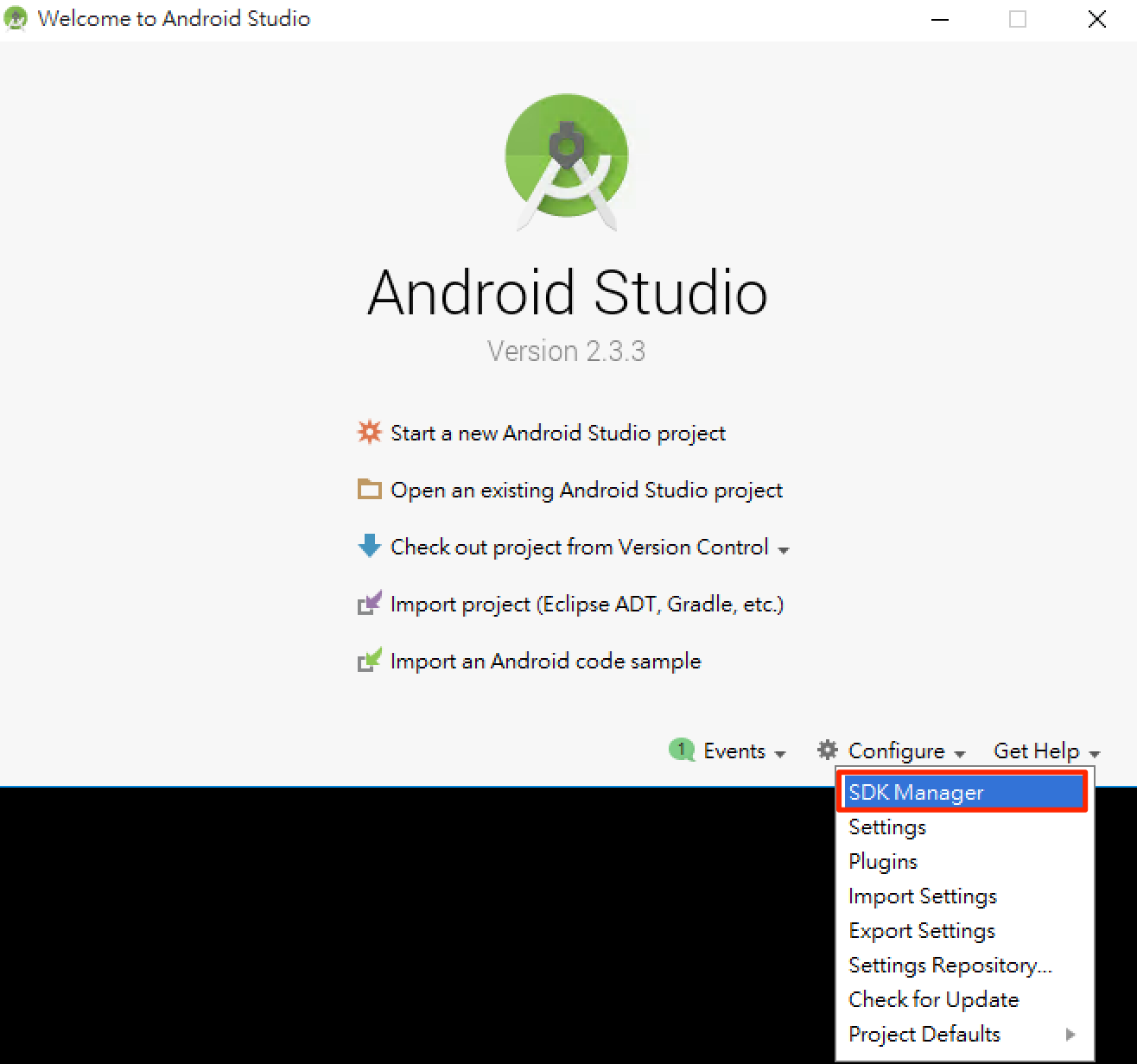
Task: Click the folder icon for opening existing project
Action: pyautogui.click(x=369, y=489)
